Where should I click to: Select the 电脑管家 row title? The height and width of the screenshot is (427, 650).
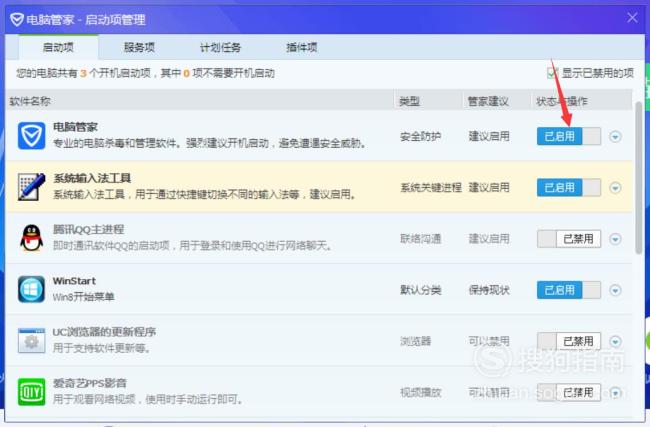(75, 127)
